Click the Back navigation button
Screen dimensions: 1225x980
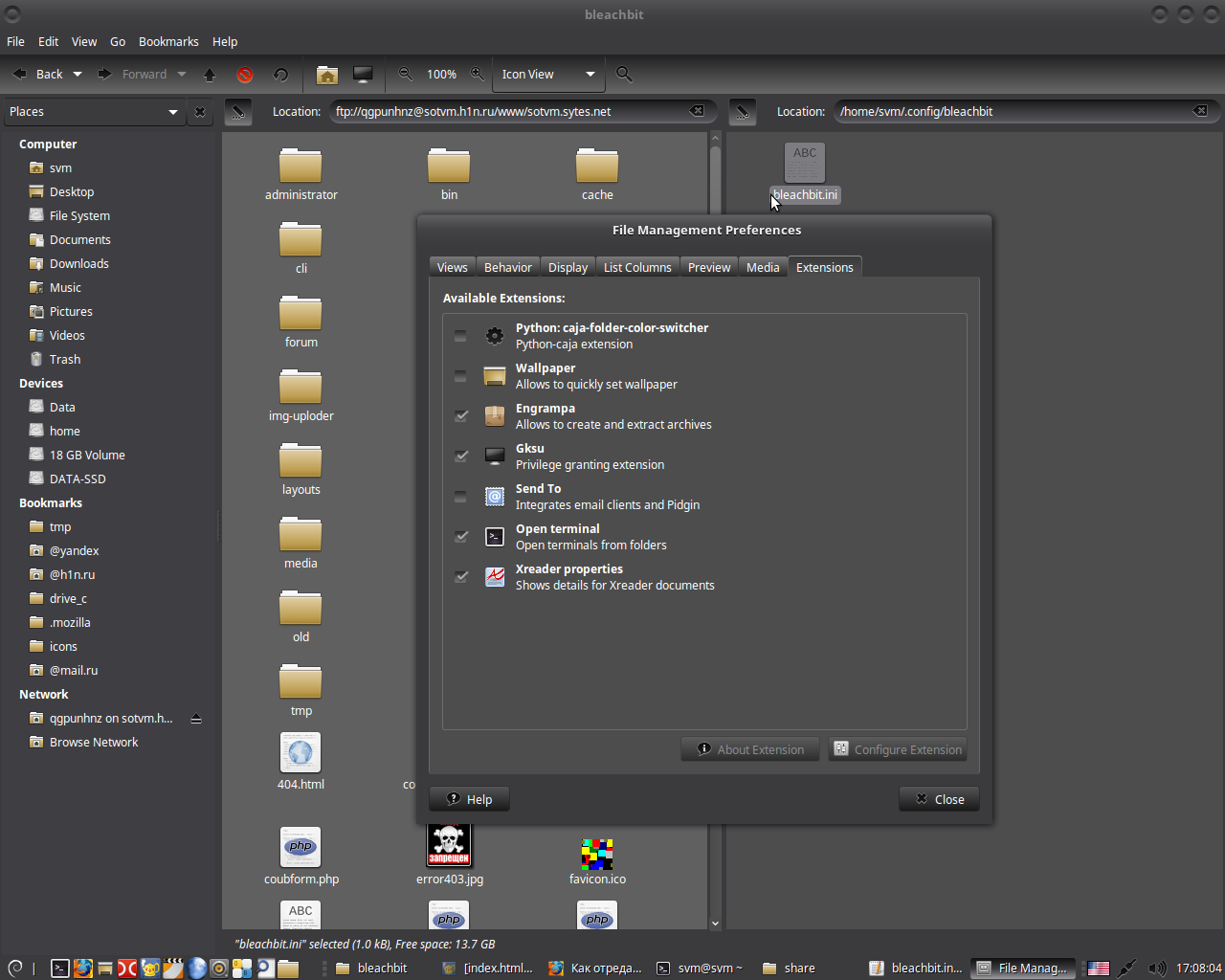[38, 75]
